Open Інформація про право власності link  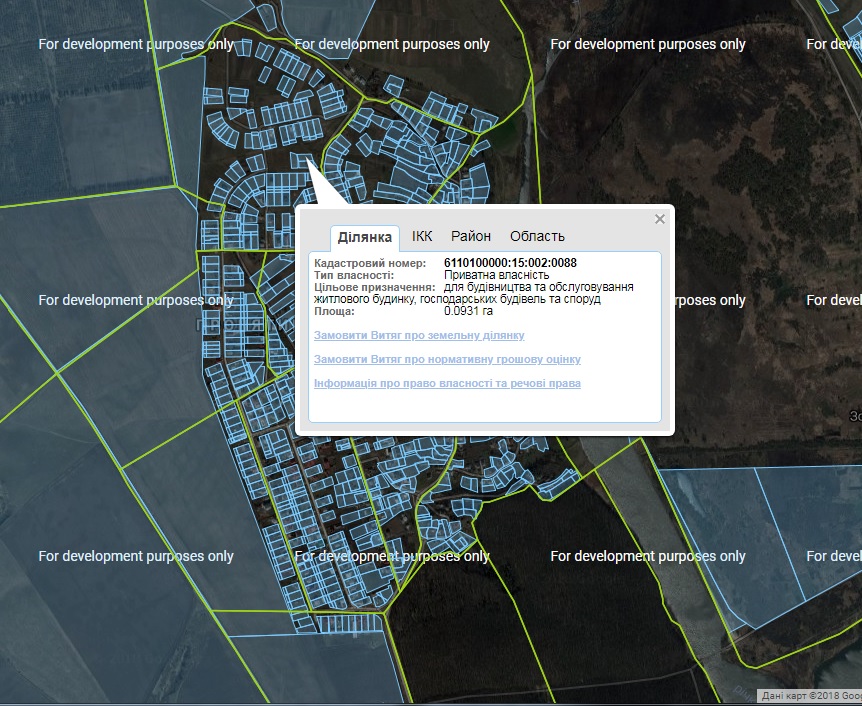point(447,383)
